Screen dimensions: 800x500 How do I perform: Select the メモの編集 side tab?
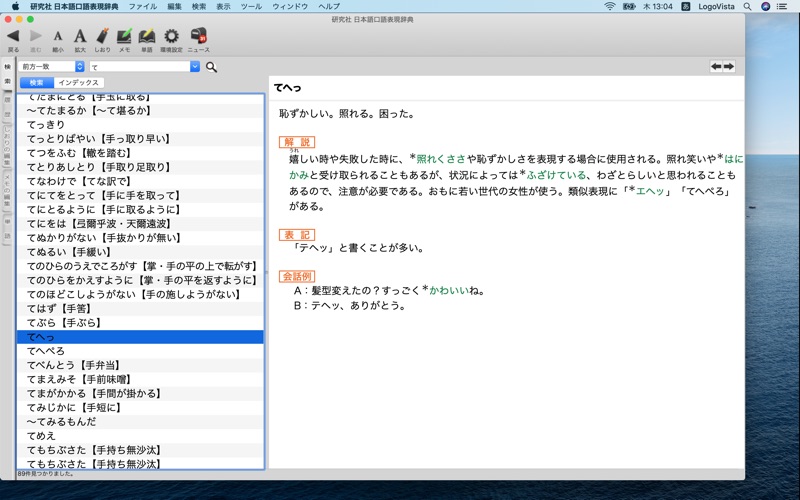pos(8,190)
